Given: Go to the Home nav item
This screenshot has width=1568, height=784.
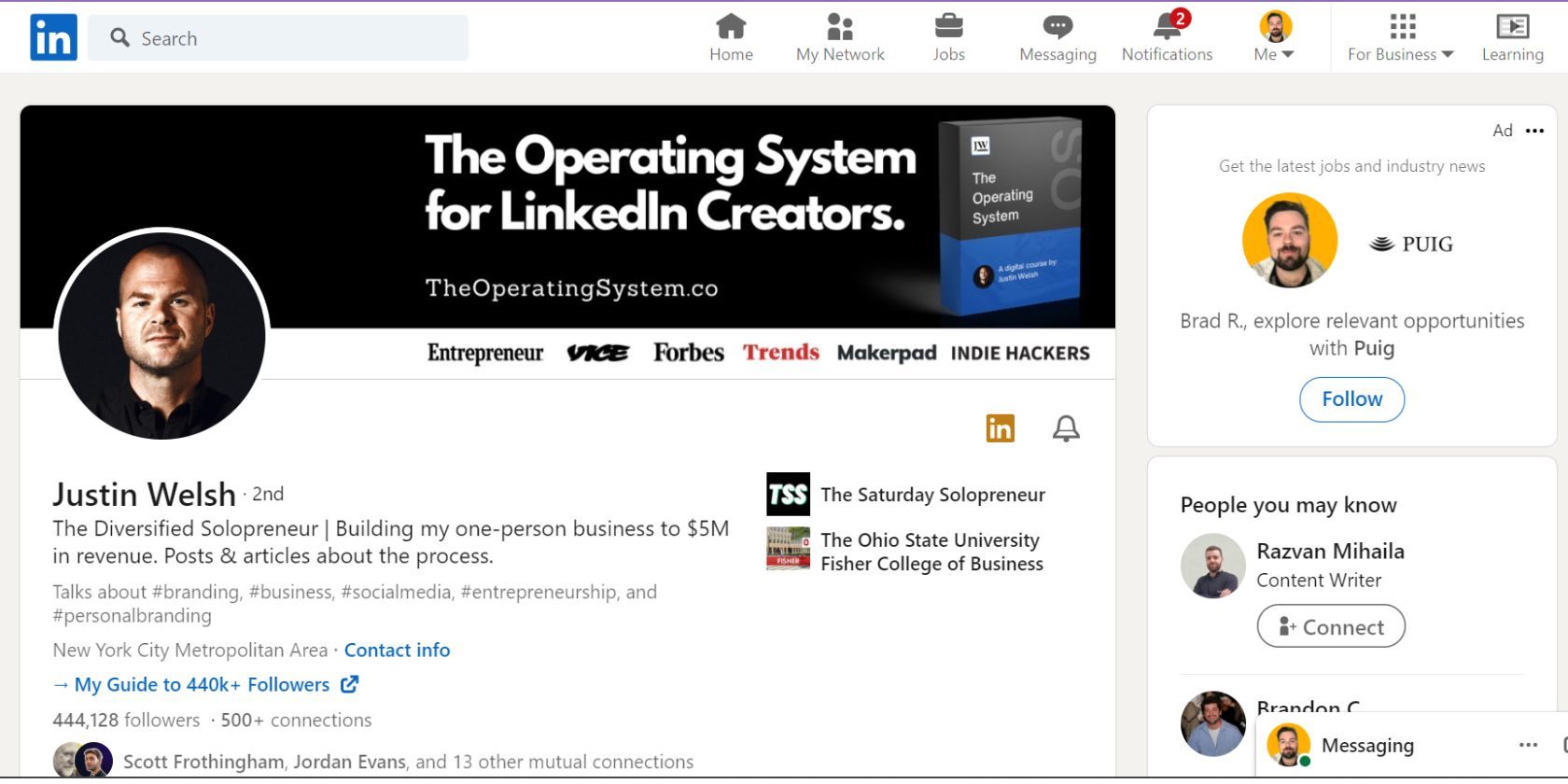Looking at the screenshot, I should pos(731,37).
